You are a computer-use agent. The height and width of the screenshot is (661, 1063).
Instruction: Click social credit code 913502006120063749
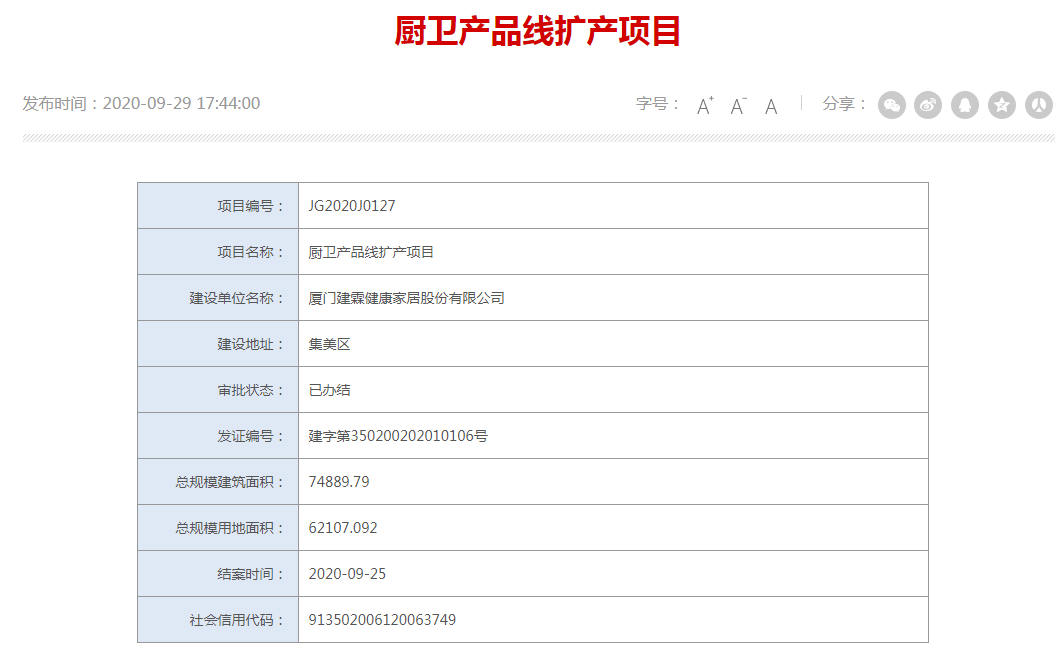[382, 620]
